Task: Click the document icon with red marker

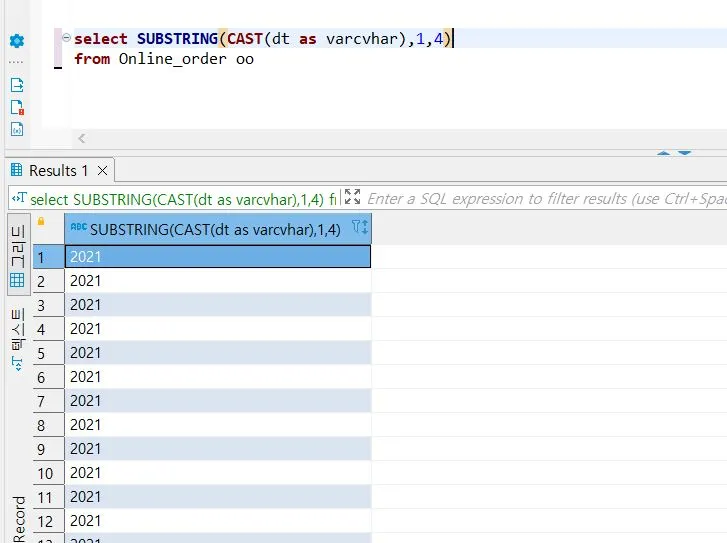Action: click(17, 107)
